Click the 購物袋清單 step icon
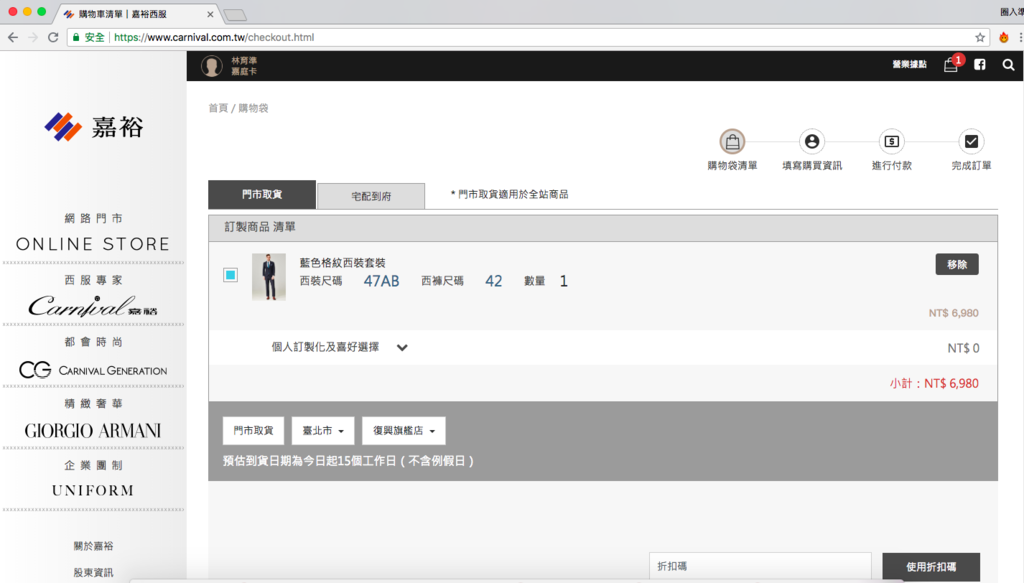The height and width of the screenshot is (583, 1024). [732, 141]
